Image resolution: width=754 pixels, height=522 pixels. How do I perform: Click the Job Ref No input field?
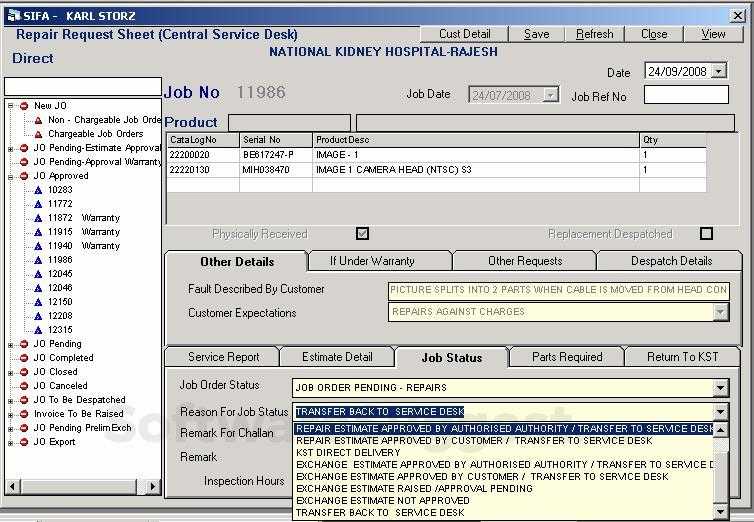pyautogui.click(x=686, y=95)
